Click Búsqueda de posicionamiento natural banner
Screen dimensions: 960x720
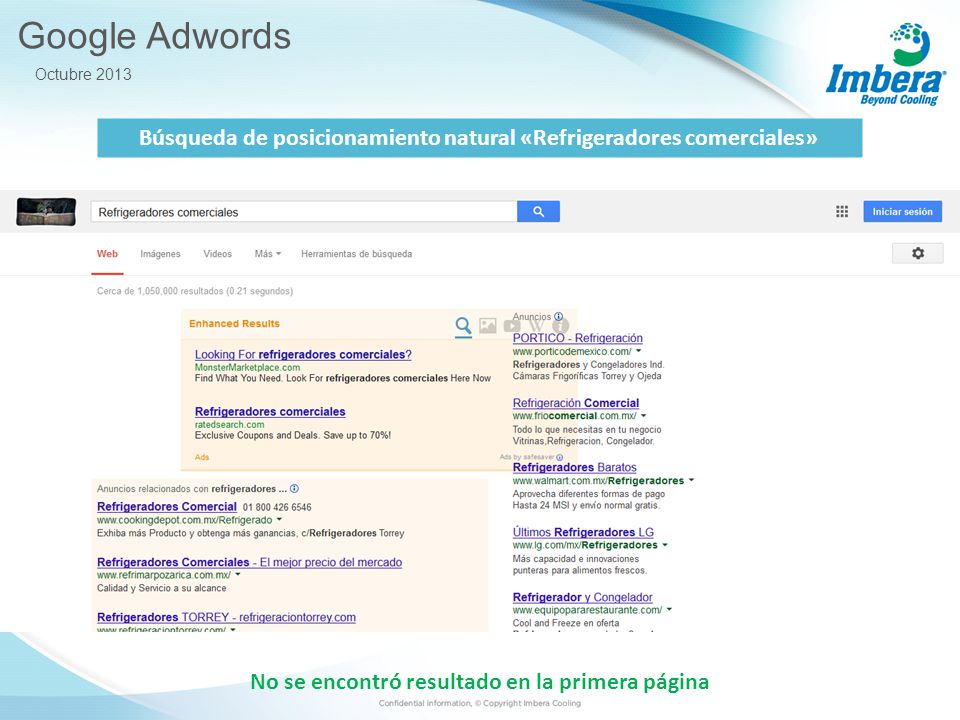(x=479, y=138)
